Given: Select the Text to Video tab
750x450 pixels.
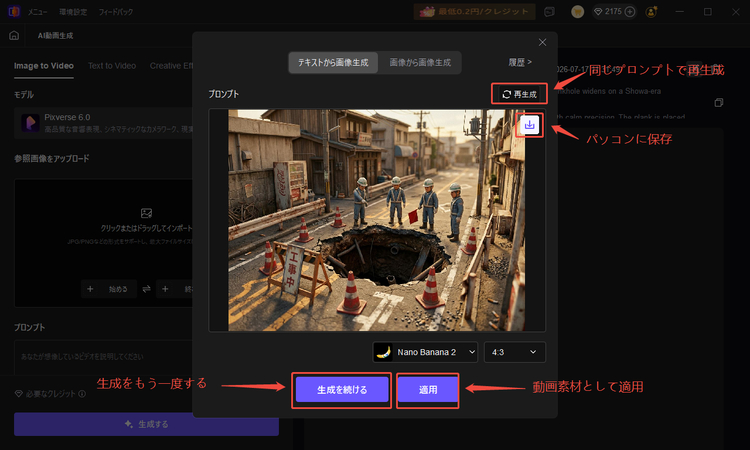Looking at the screenshot, I should pos(112,66).
